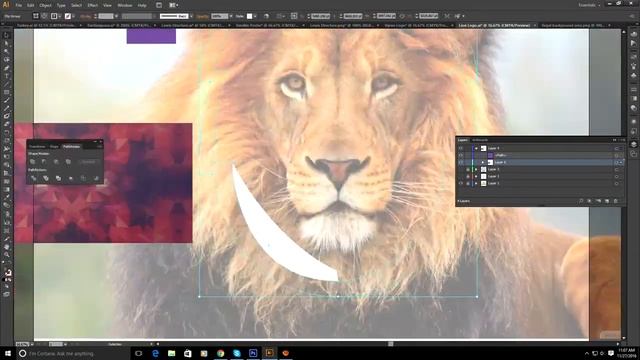
Task: Click the Merge pathfinder icon
Action: coord(58,178)
